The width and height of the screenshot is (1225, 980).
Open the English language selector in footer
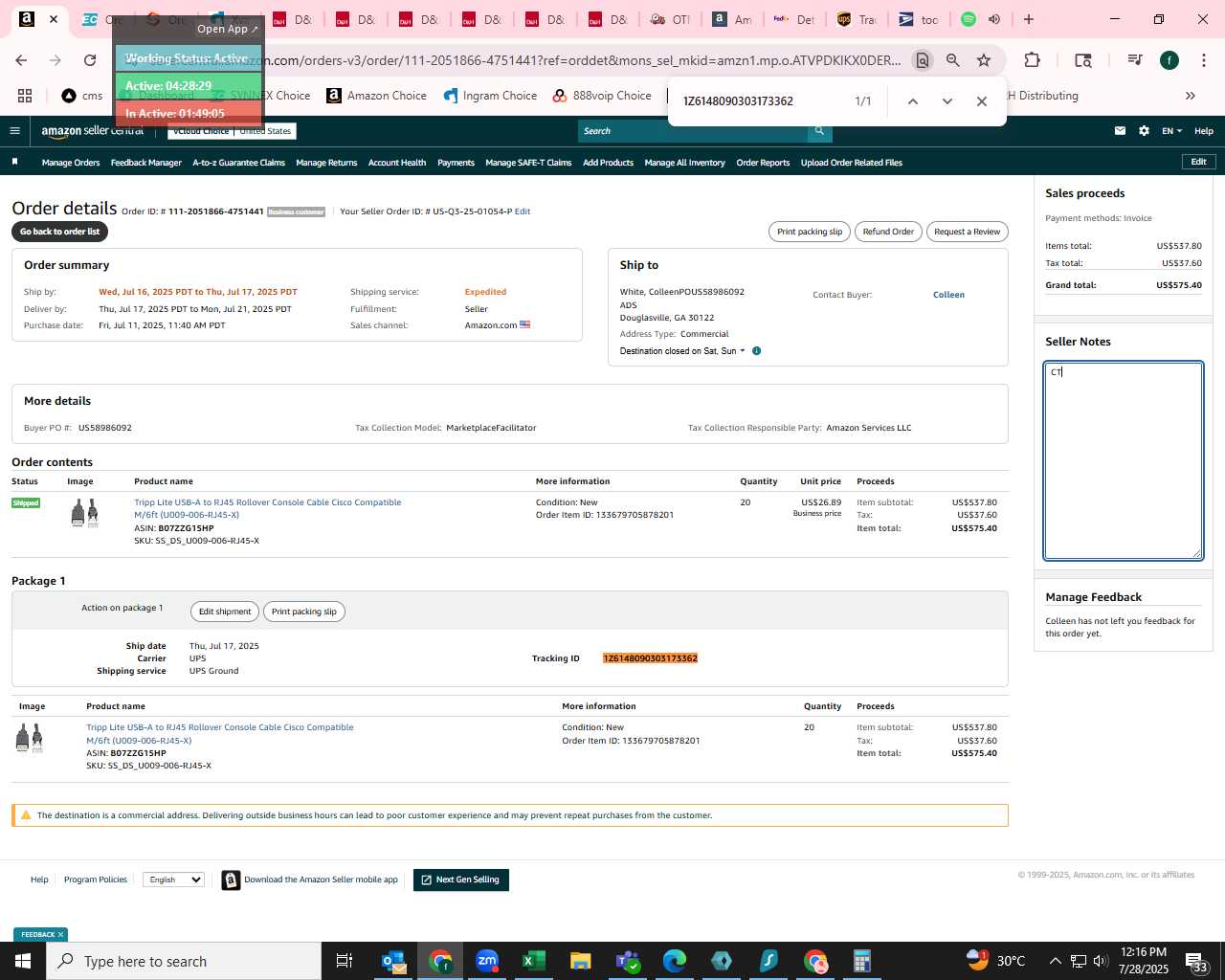click(x=173, y=880)
